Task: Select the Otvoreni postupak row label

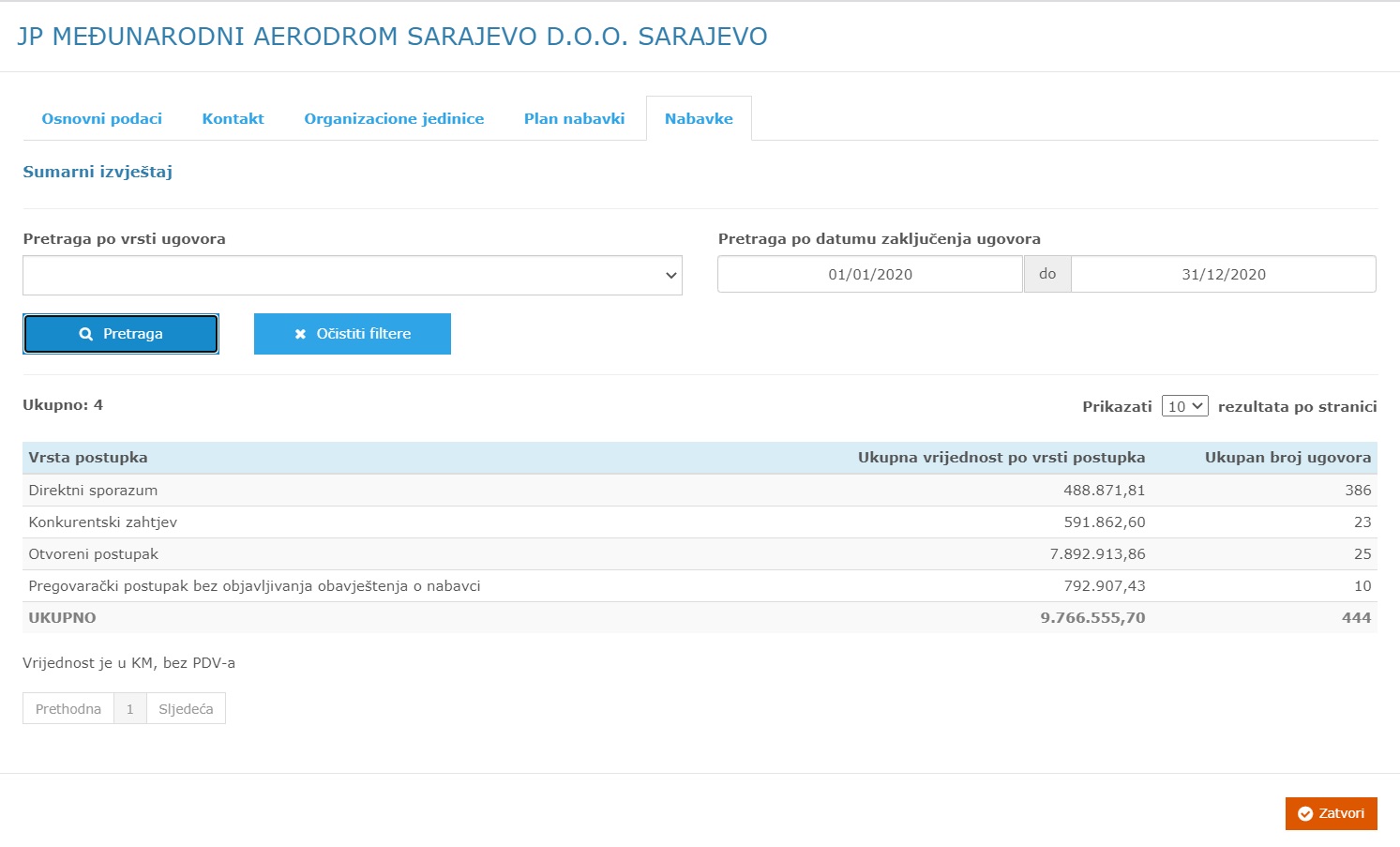Action: [x=93, y=554]
